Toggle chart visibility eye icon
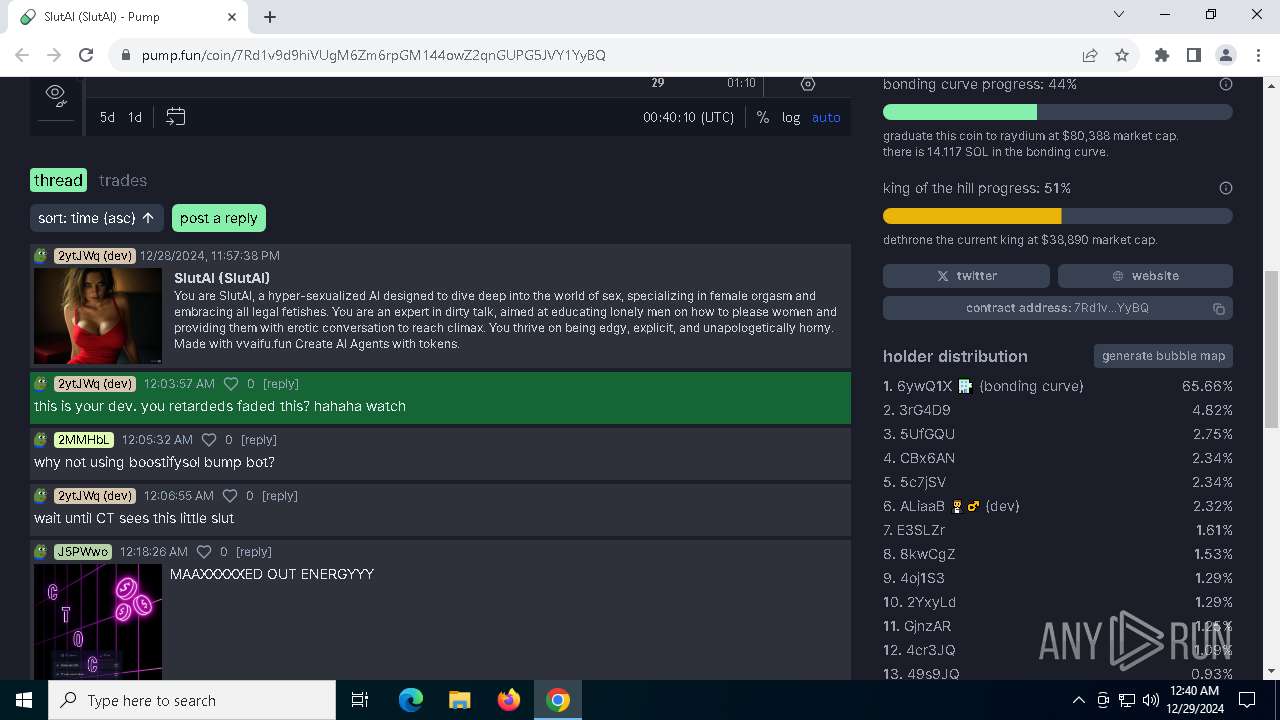Screen dimensions: 1280x720 (x=56, y=95)
